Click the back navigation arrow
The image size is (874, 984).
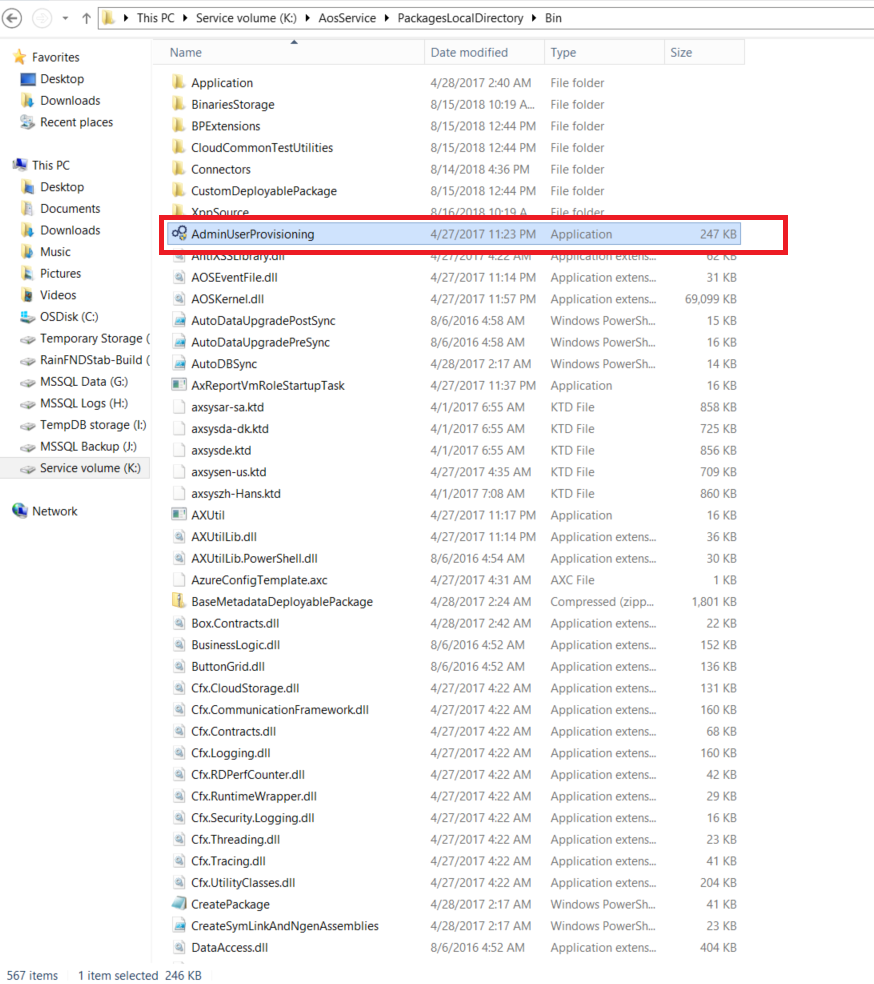click(14, 17)
